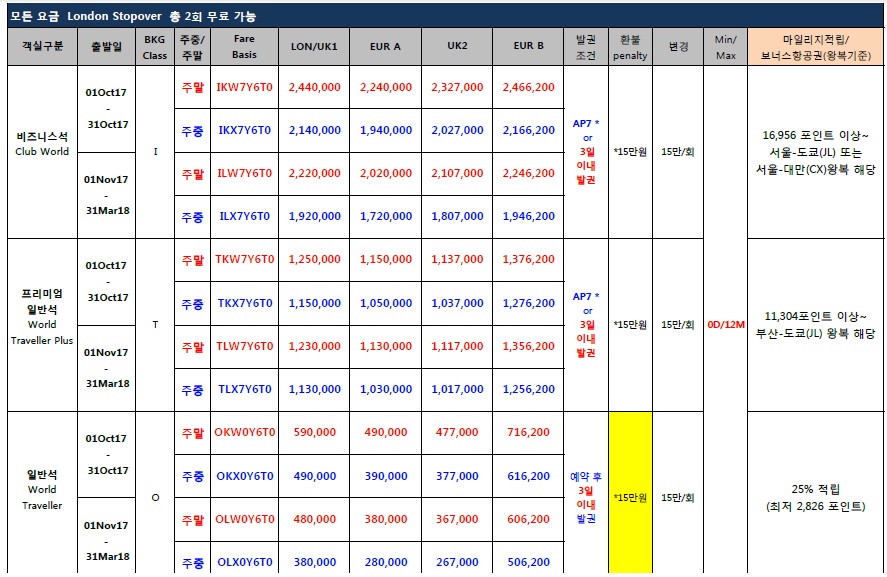This screenshot has width=887, height=577.
Task: Click the yellow highlighted *15만원 penalty cell
Action: (x=630, y=497)
